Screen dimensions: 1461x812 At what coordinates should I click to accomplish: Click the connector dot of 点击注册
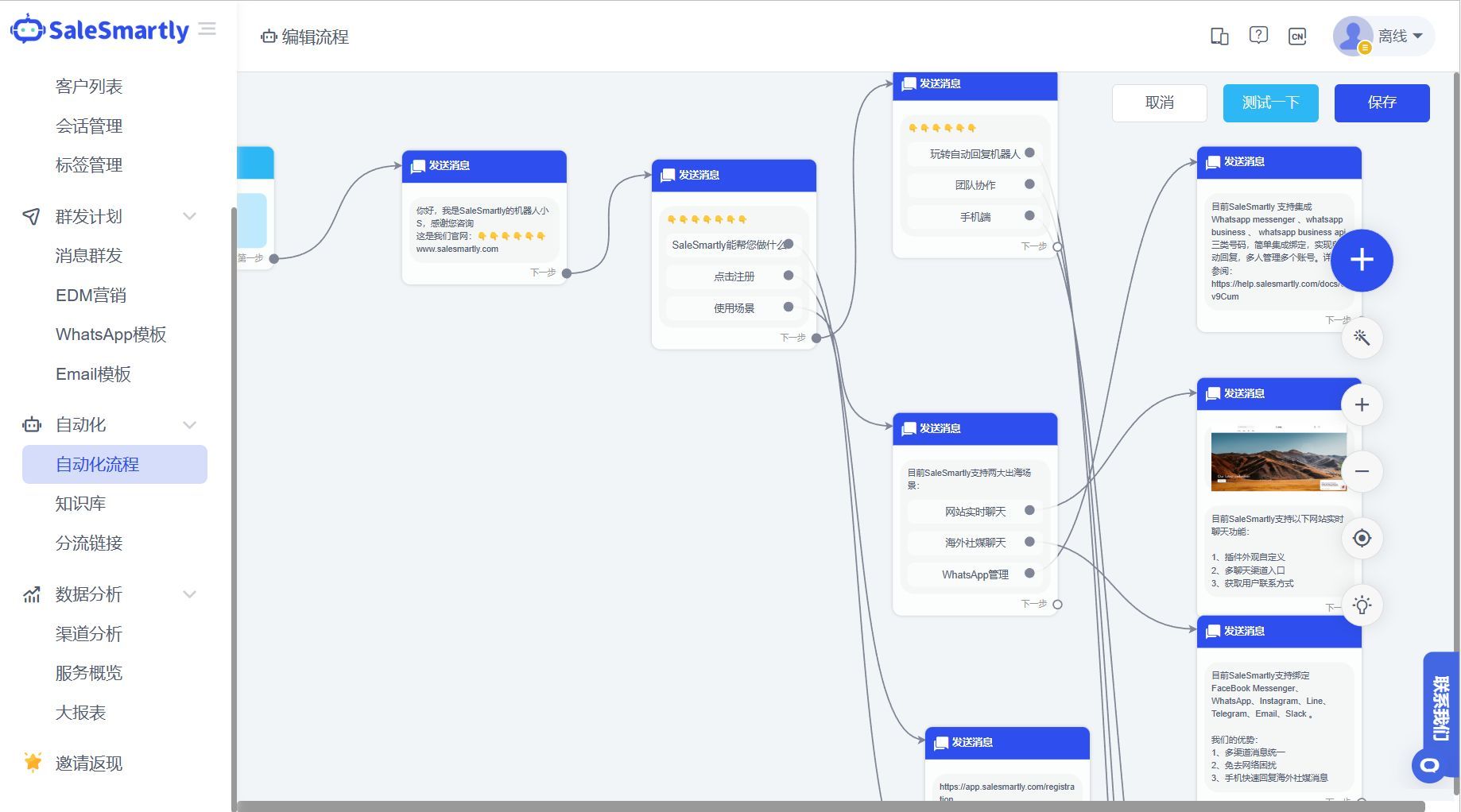click(789, 276)
